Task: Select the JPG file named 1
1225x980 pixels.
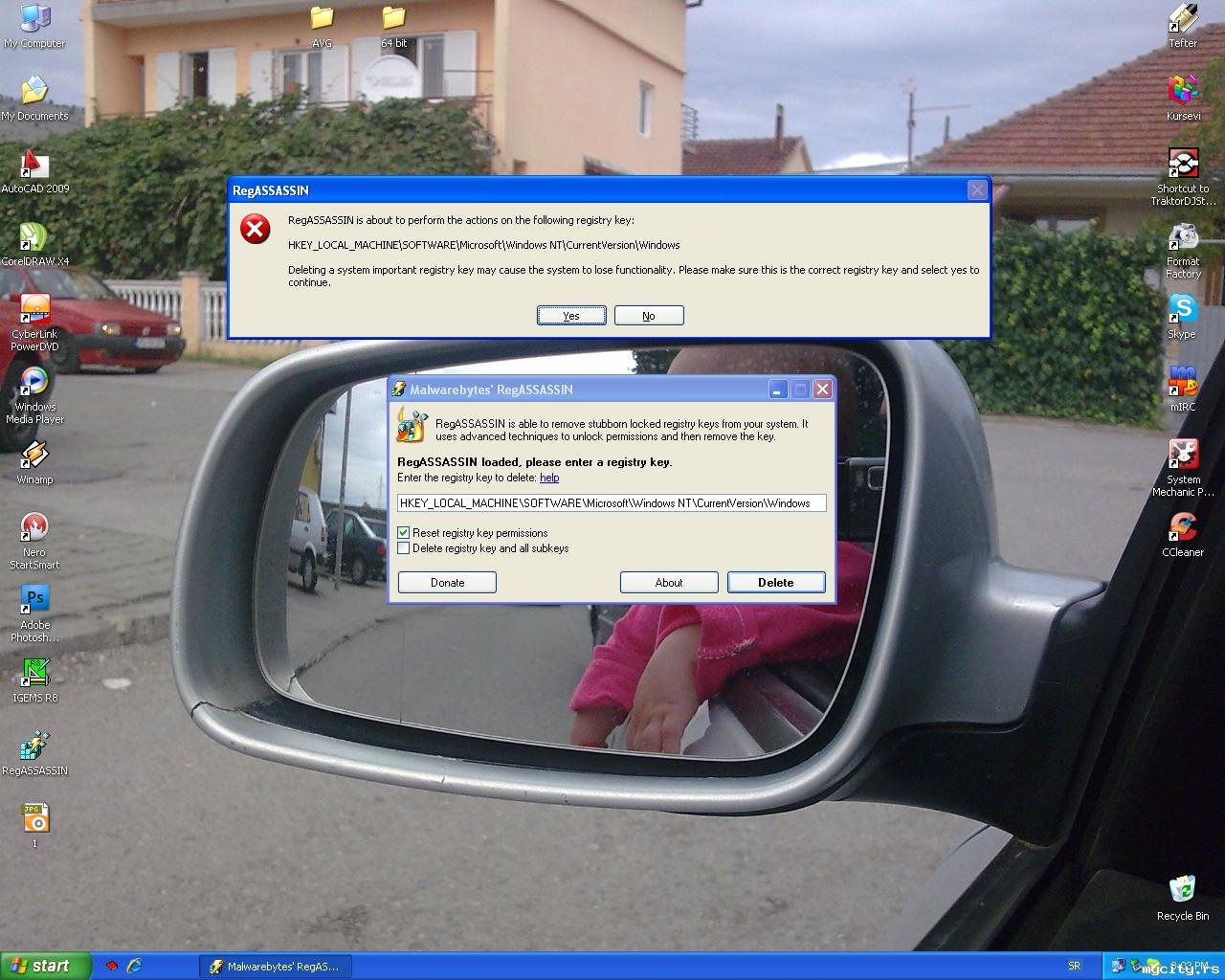Action: tap(34, 826)
